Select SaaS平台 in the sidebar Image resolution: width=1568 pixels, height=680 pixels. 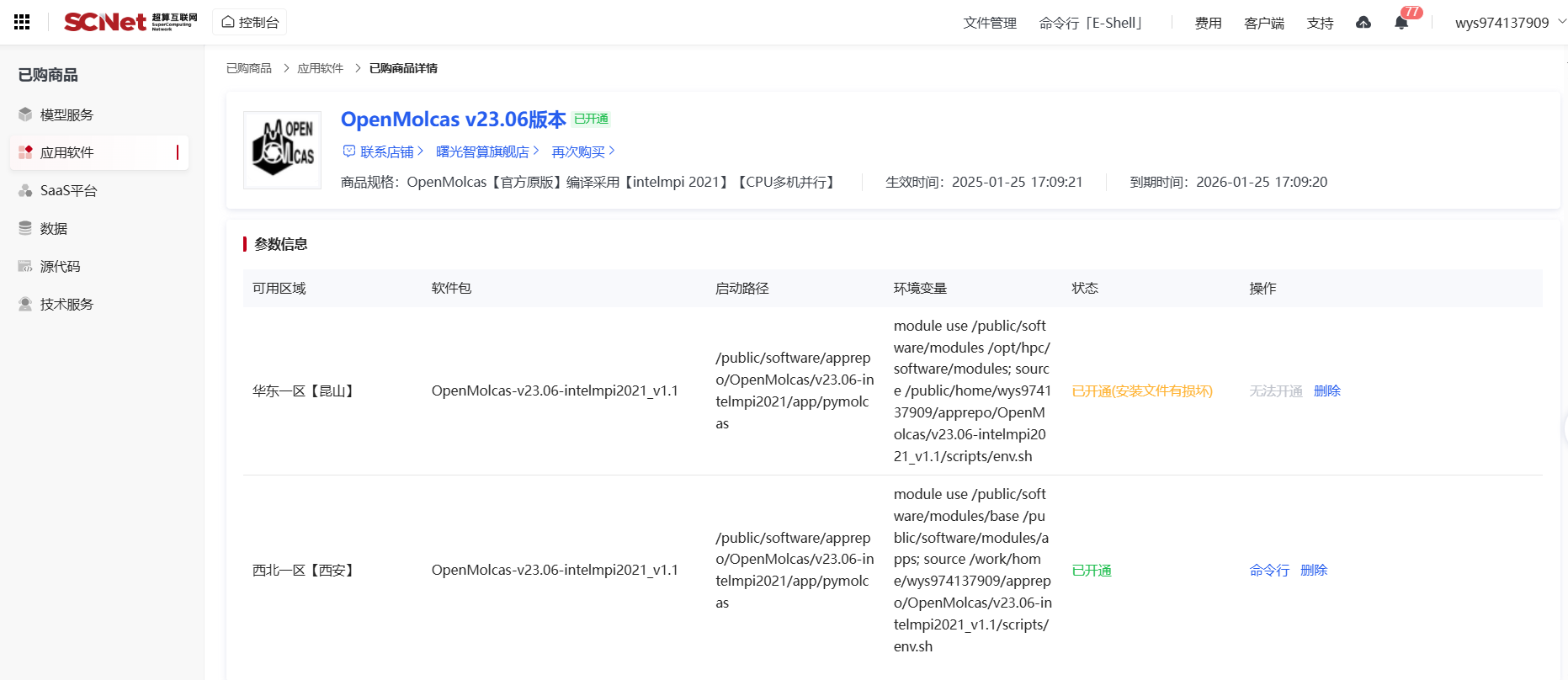pos(68,191)
